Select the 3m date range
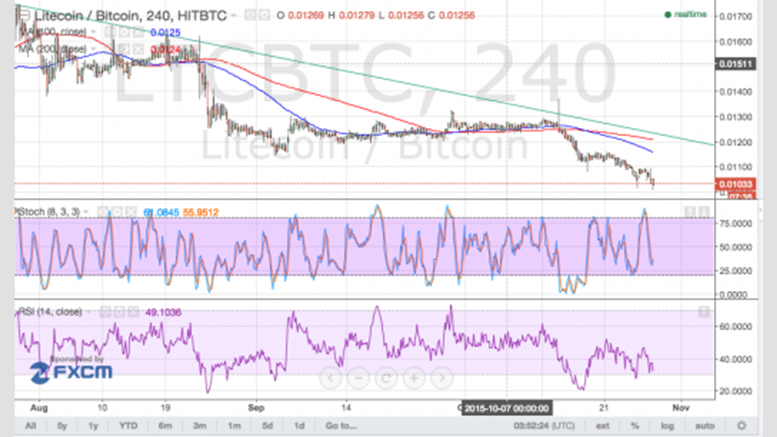777x437 pixels. tap(199, 426)
